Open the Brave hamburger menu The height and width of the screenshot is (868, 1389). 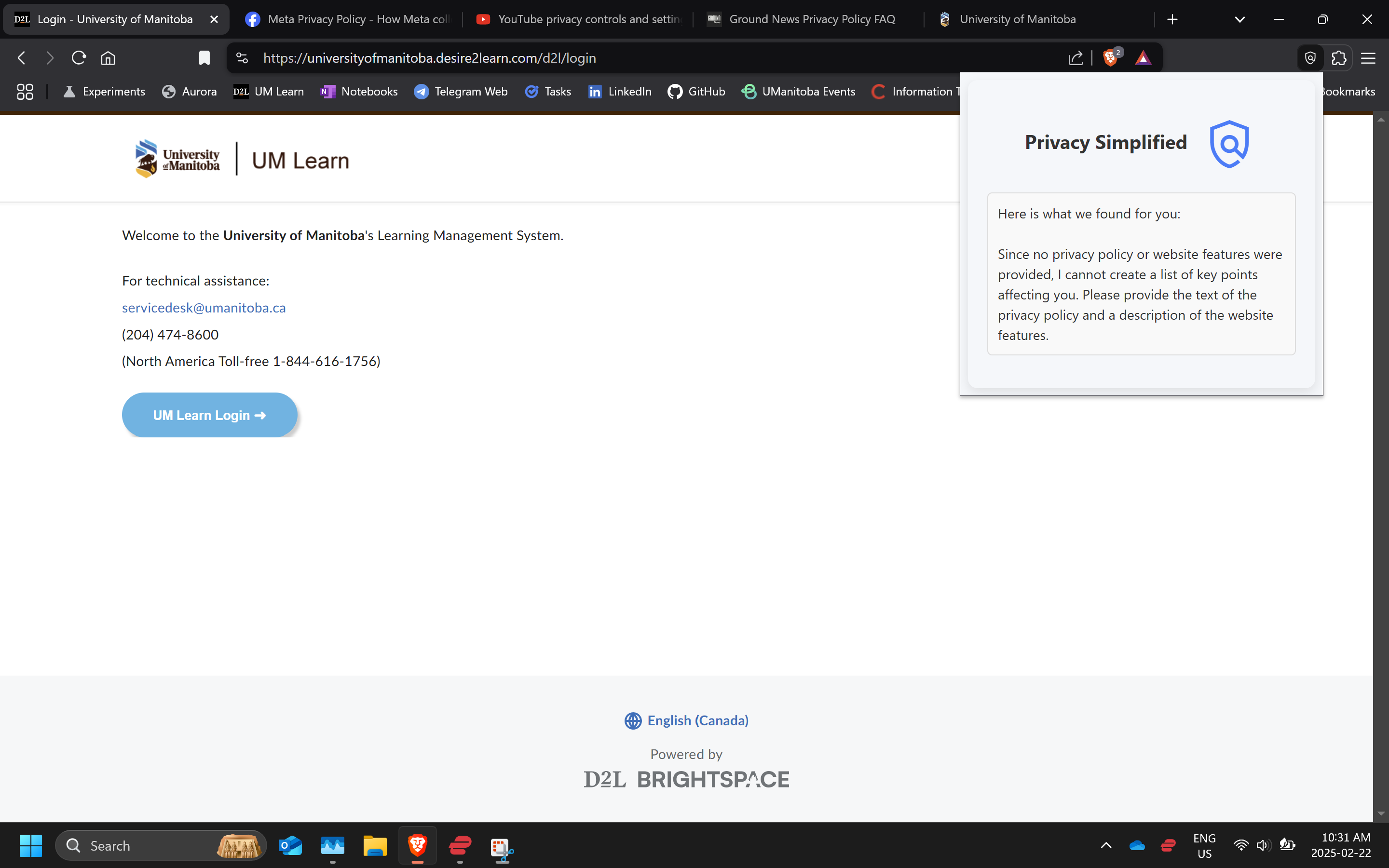(1368, 58)
